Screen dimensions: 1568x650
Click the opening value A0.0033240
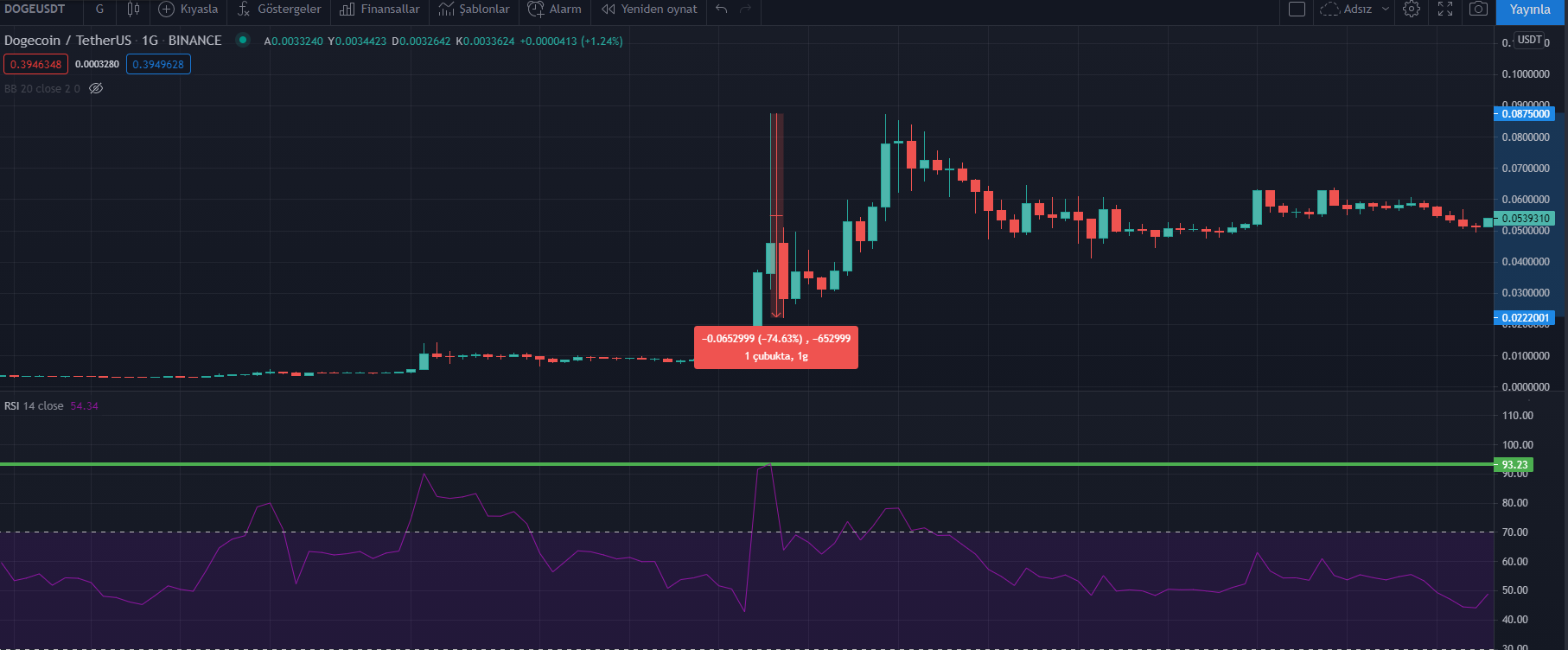293,41
